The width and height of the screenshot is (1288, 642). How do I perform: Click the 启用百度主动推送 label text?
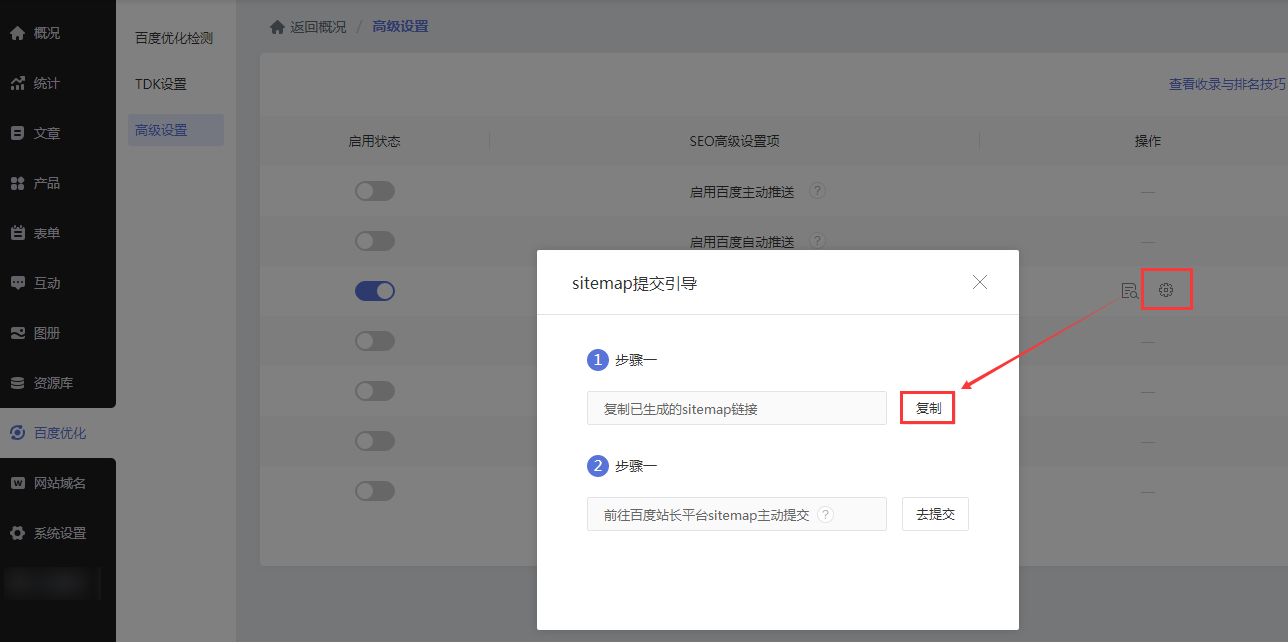click(742, 191)
